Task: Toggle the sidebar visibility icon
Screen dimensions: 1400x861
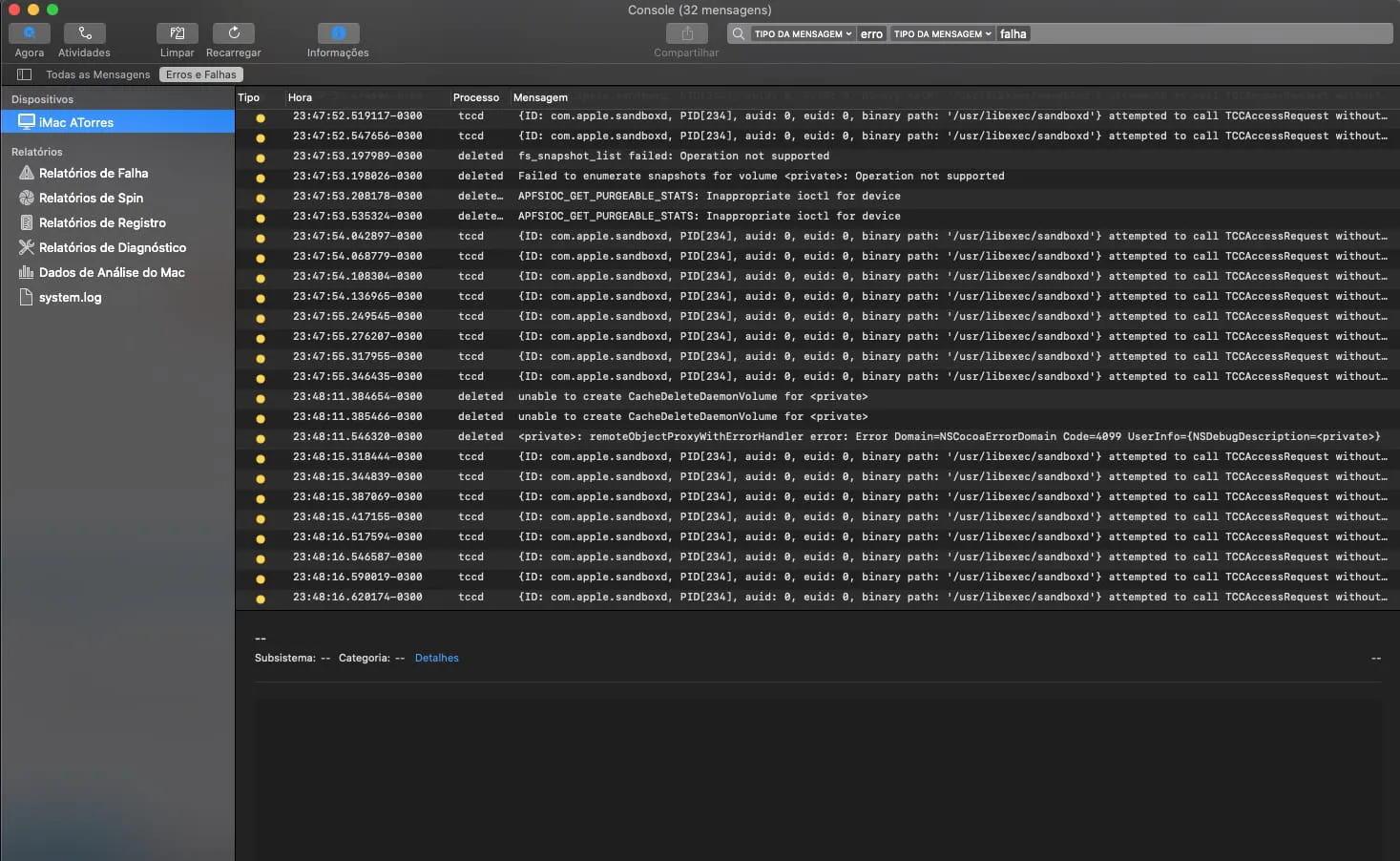Action: point(25,74)
